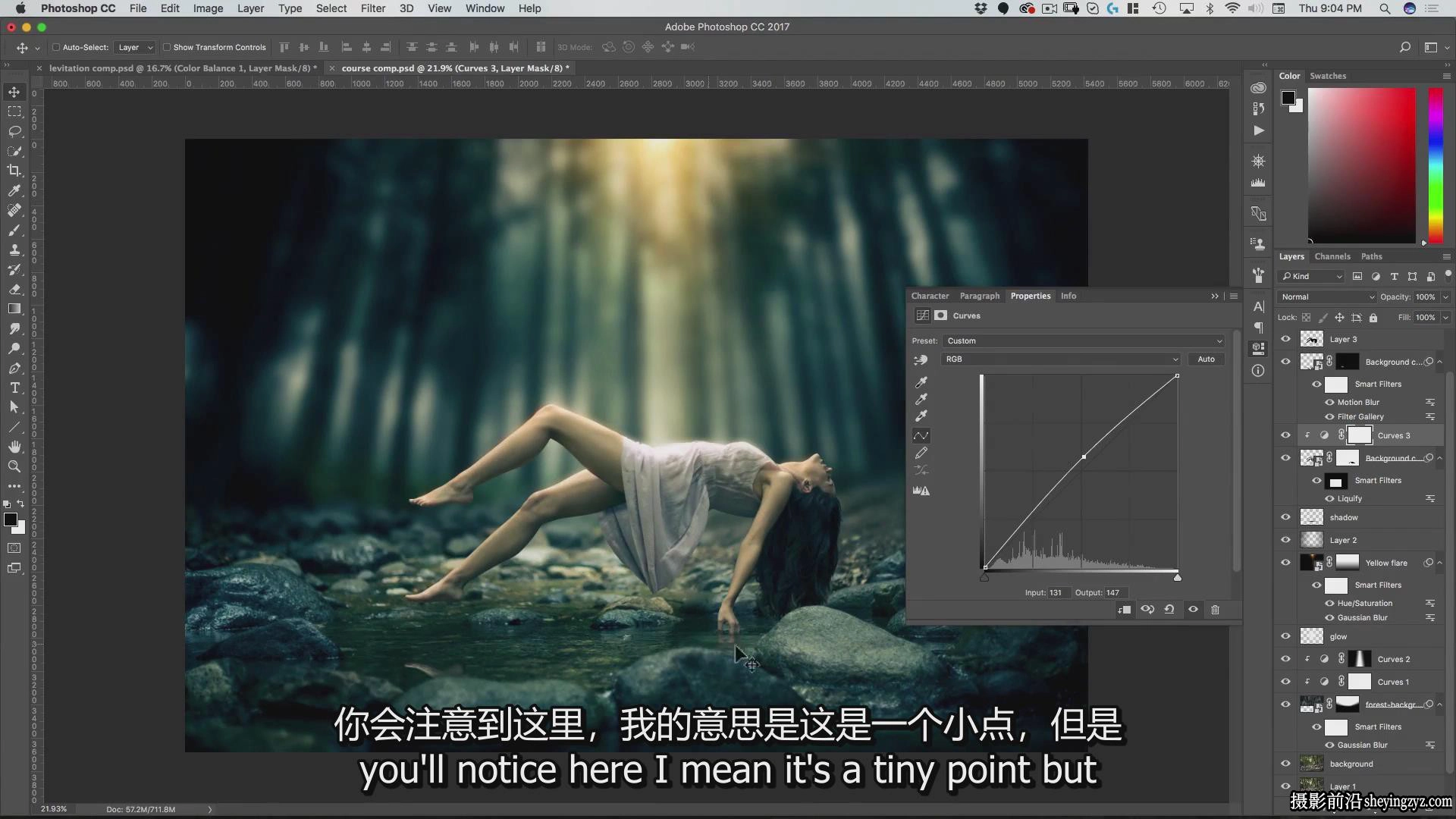Screen dimensions: 1456x819
Task: Select the Eraser tool
Action: tap(14, 289)
